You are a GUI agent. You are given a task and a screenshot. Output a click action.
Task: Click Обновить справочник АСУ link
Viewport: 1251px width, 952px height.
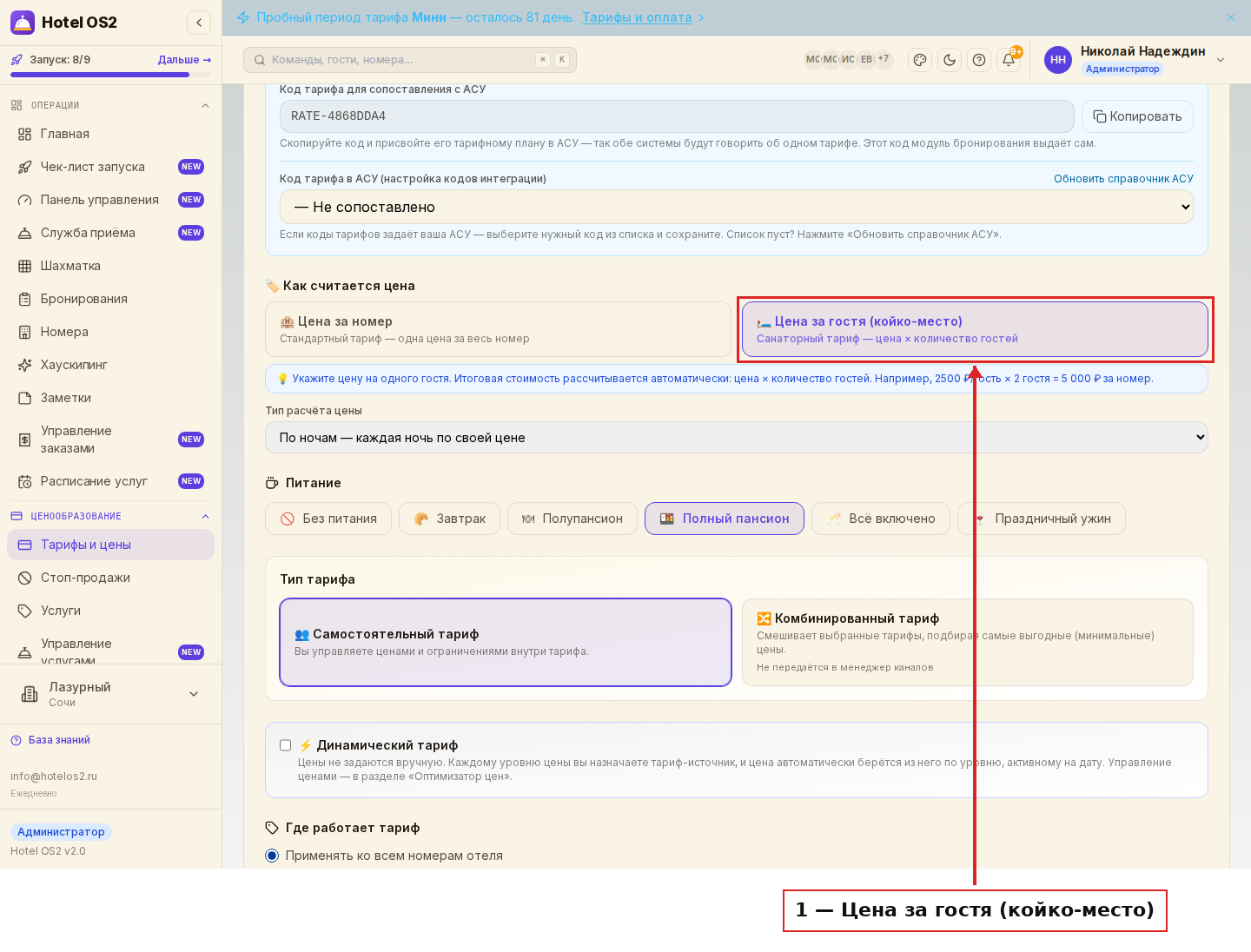(1123, 179)
